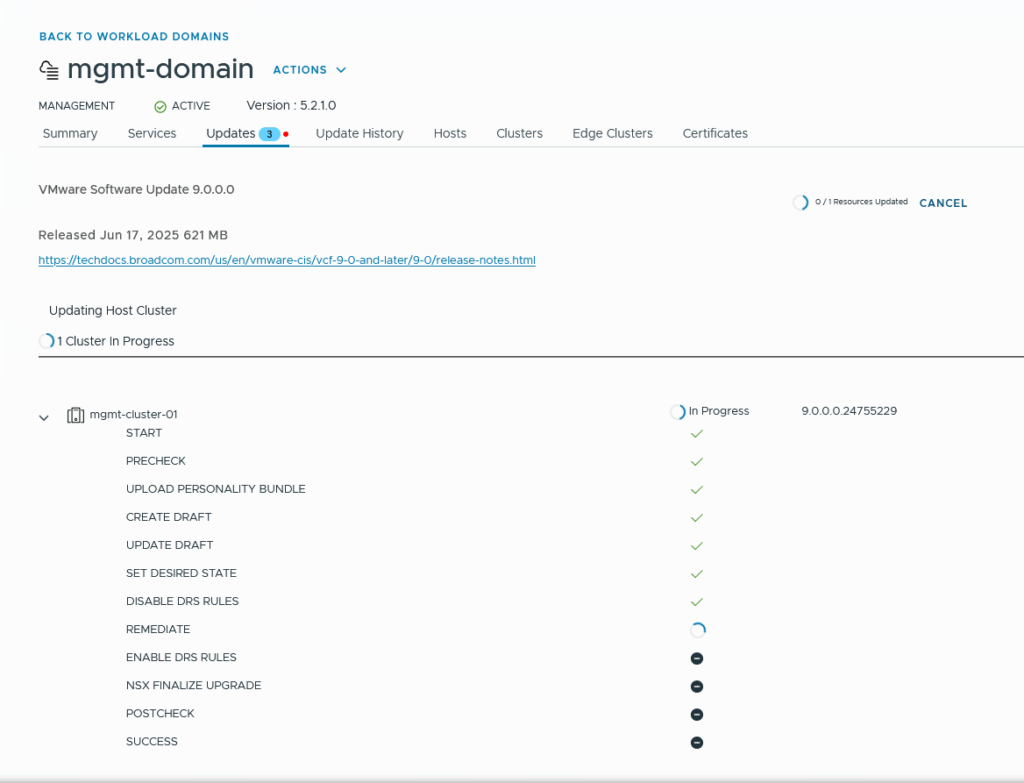Click the Updates tab count badge
This screenshot has width=1024, height=783.
269,134
